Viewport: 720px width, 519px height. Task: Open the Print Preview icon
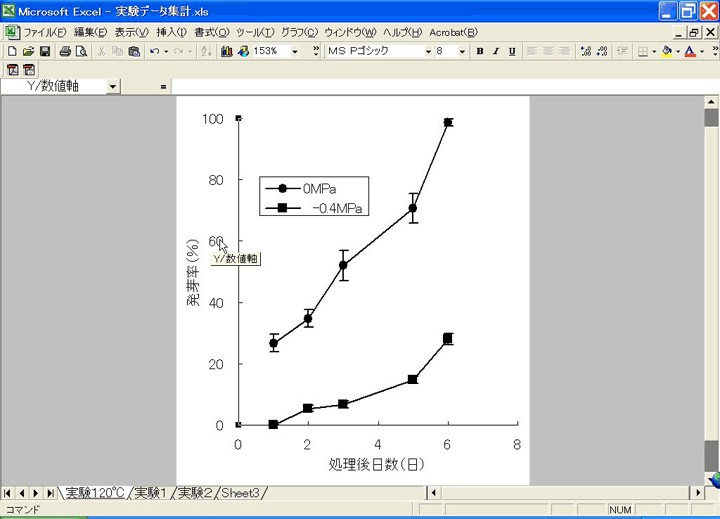tap(80, 51)
